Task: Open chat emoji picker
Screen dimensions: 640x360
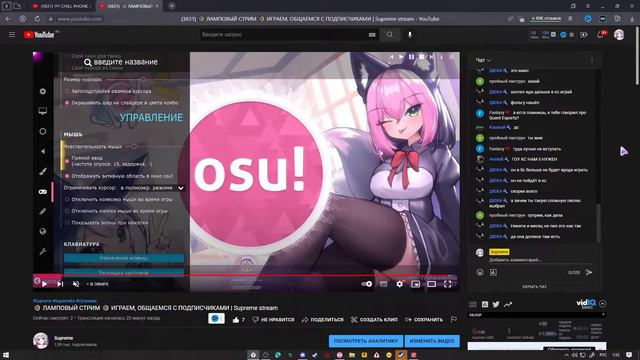Action: [480, 272]
